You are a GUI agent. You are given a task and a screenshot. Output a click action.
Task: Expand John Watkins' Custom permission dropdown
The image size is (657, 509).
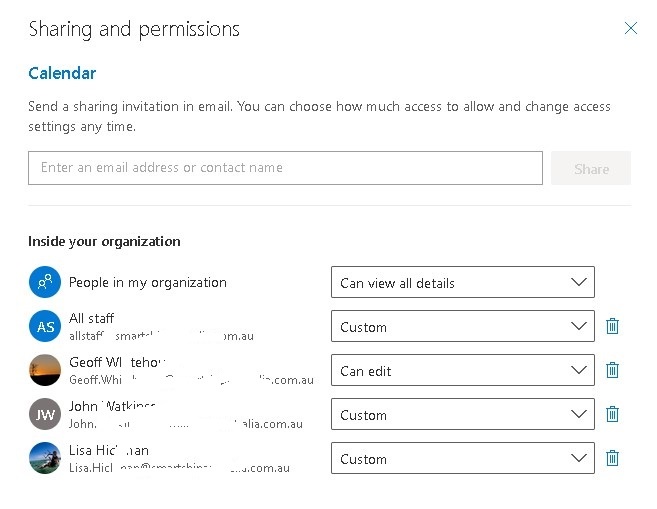point(462,414)
